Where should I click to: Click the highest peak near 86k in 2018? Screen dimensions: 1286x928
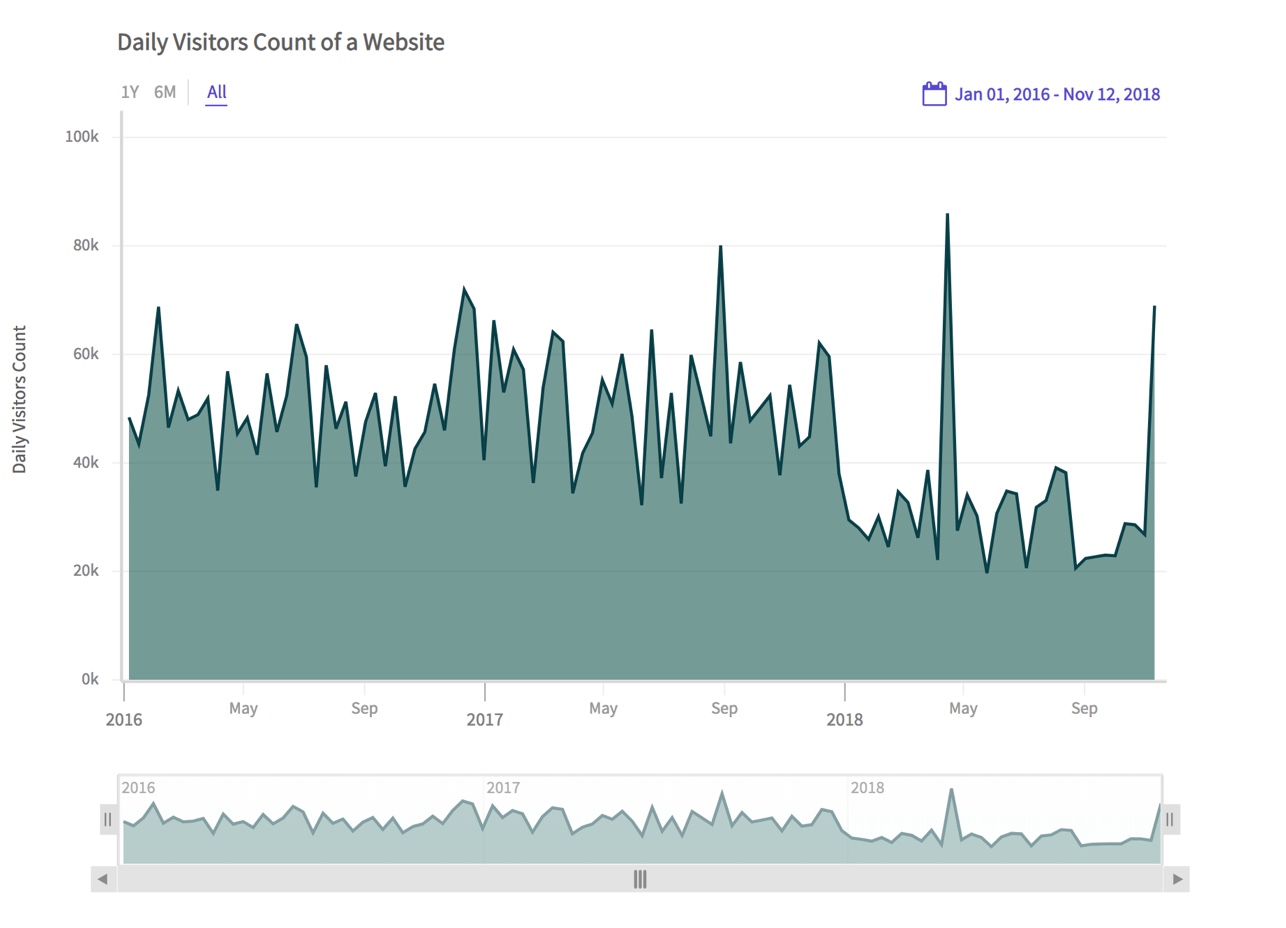click(x=947, y=214)
